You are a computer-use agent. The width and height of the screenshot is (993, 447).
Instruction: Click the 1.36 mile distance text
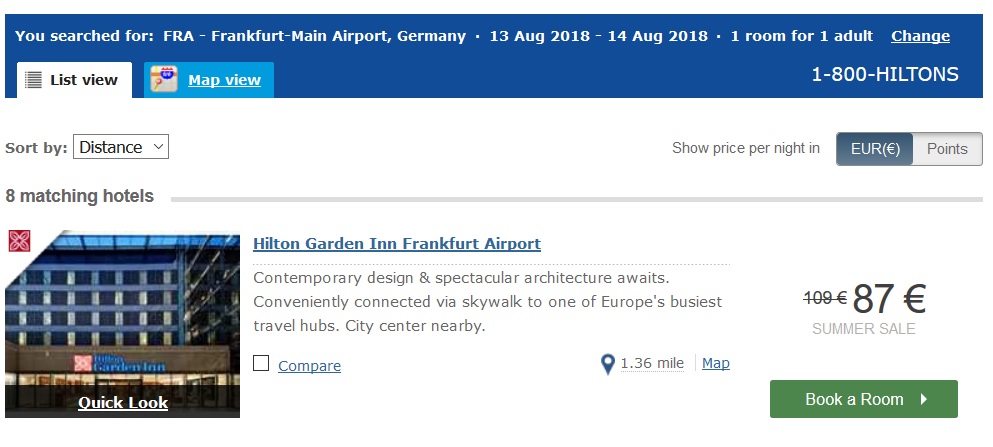tap(652, 363)
